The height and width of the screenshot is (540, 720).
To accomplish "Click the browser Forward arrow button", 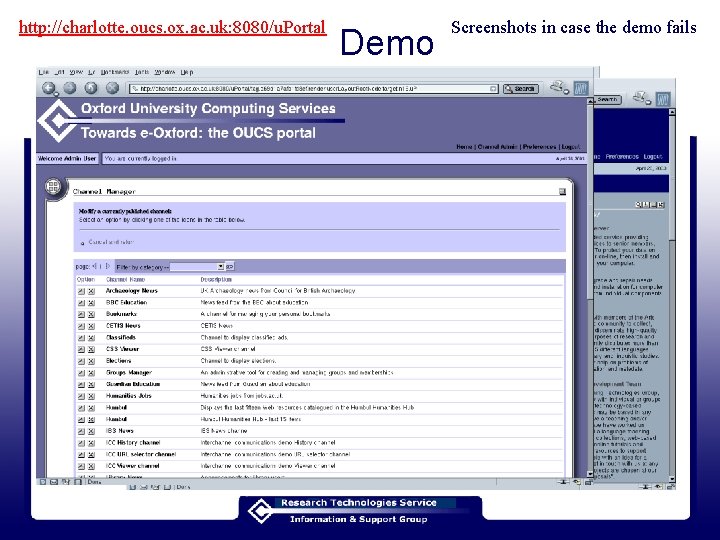I will pos(70,88).
